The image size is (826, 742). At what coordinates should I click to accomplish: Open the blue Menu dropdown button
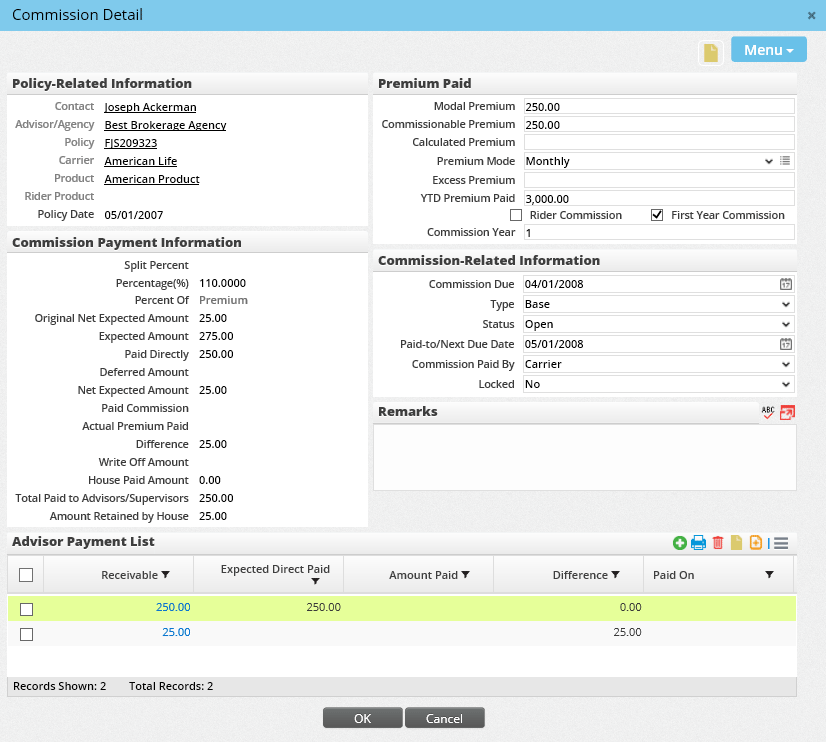point(768,50)
